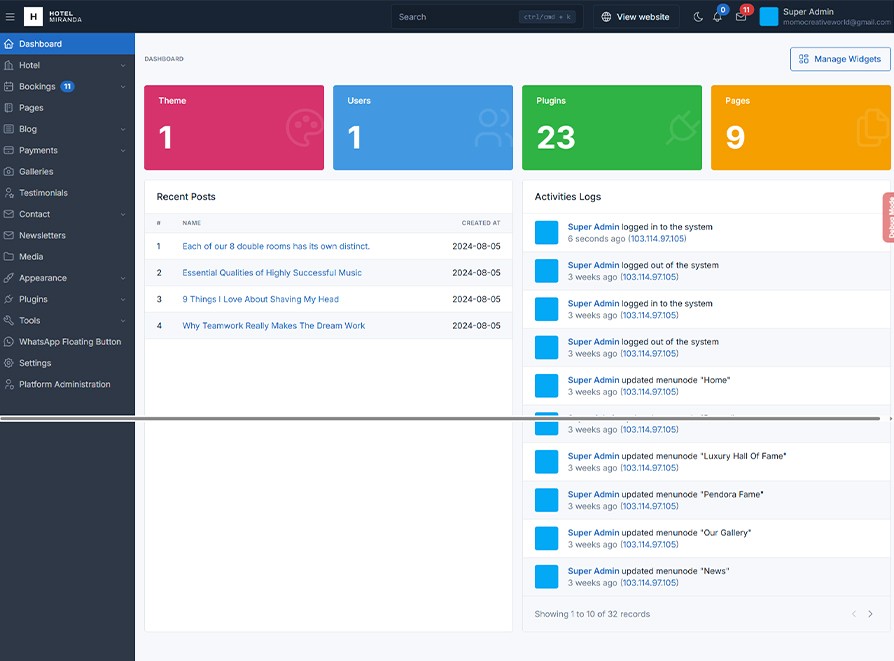The height and width of the screenshot is (661, 894).
Task: Toggle dark mode with moon icon
Action: (698, 17)
